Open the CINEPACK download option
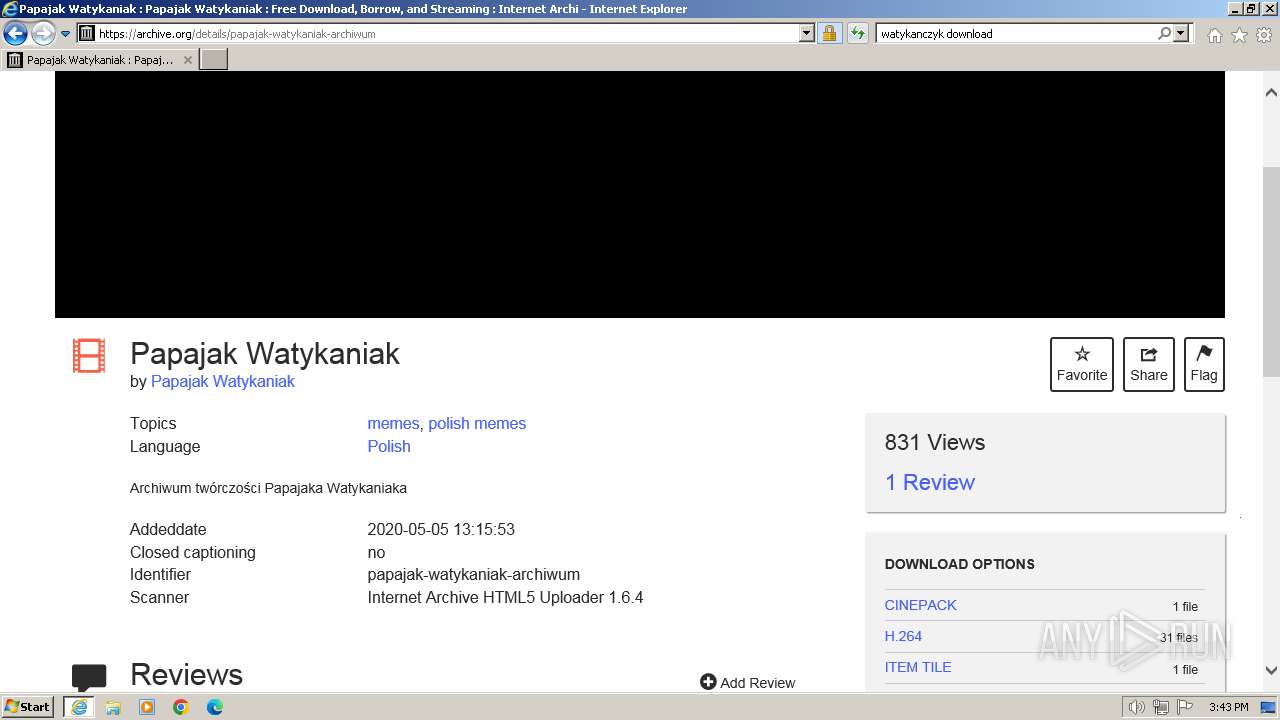 921,605
